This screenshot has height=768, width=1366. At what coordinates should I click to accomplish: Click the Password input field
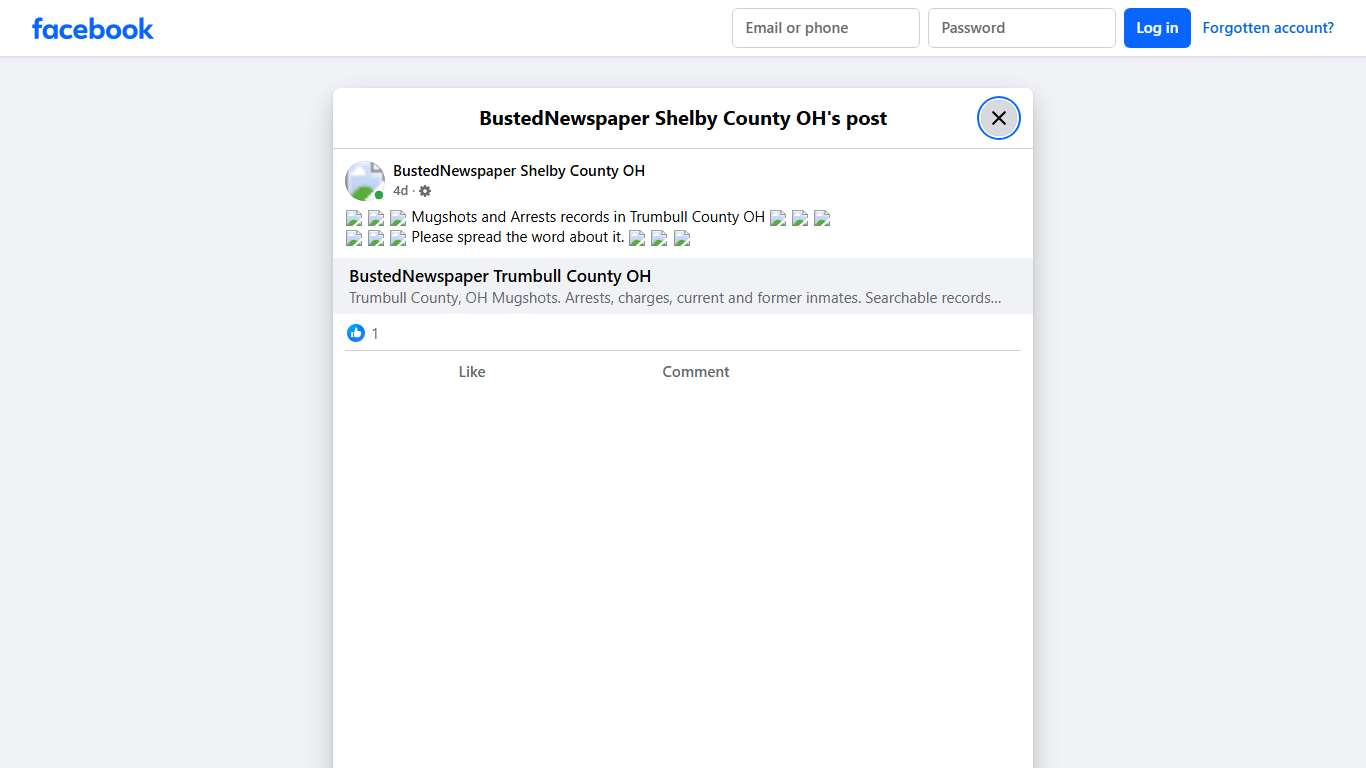click(1021, 28)
